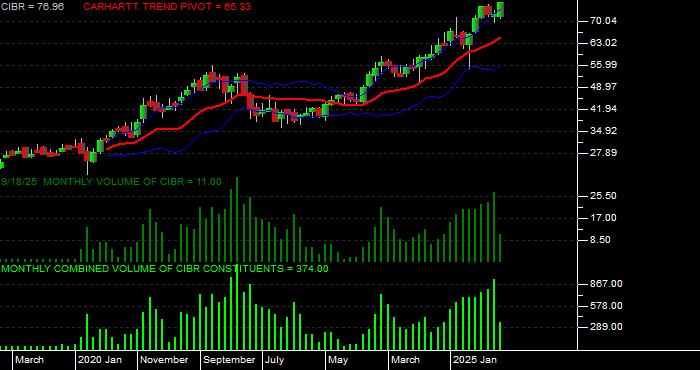Click the last bar of combined constituents volume

pyautogui.click(x=500, y=336)
